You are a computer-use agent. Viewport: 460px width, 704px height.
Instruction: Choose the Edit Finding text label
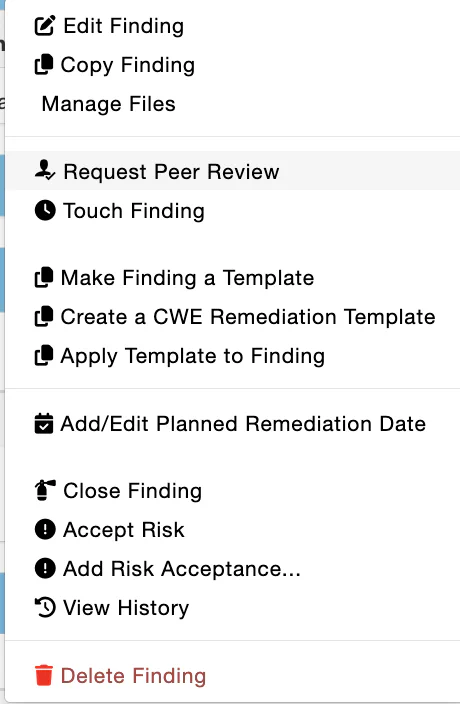point(123,26)
